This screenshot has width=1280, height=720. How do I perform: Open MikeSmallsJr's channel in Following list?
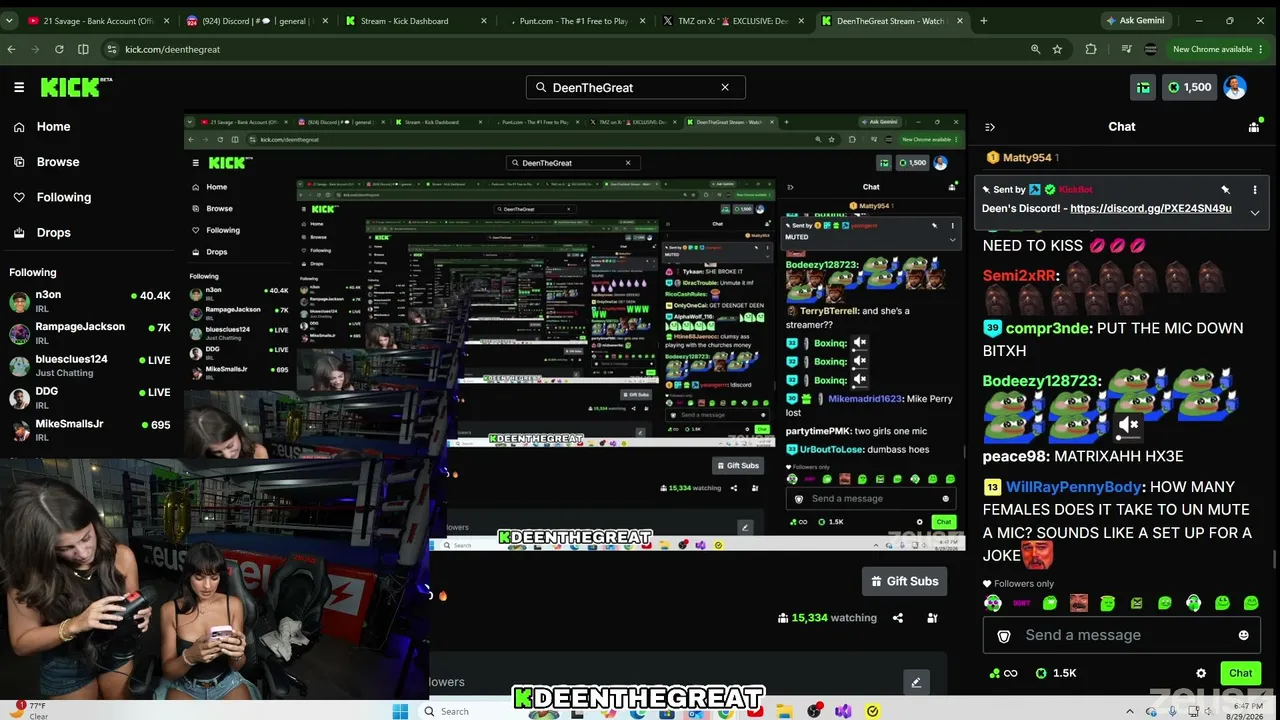[90, 430]
